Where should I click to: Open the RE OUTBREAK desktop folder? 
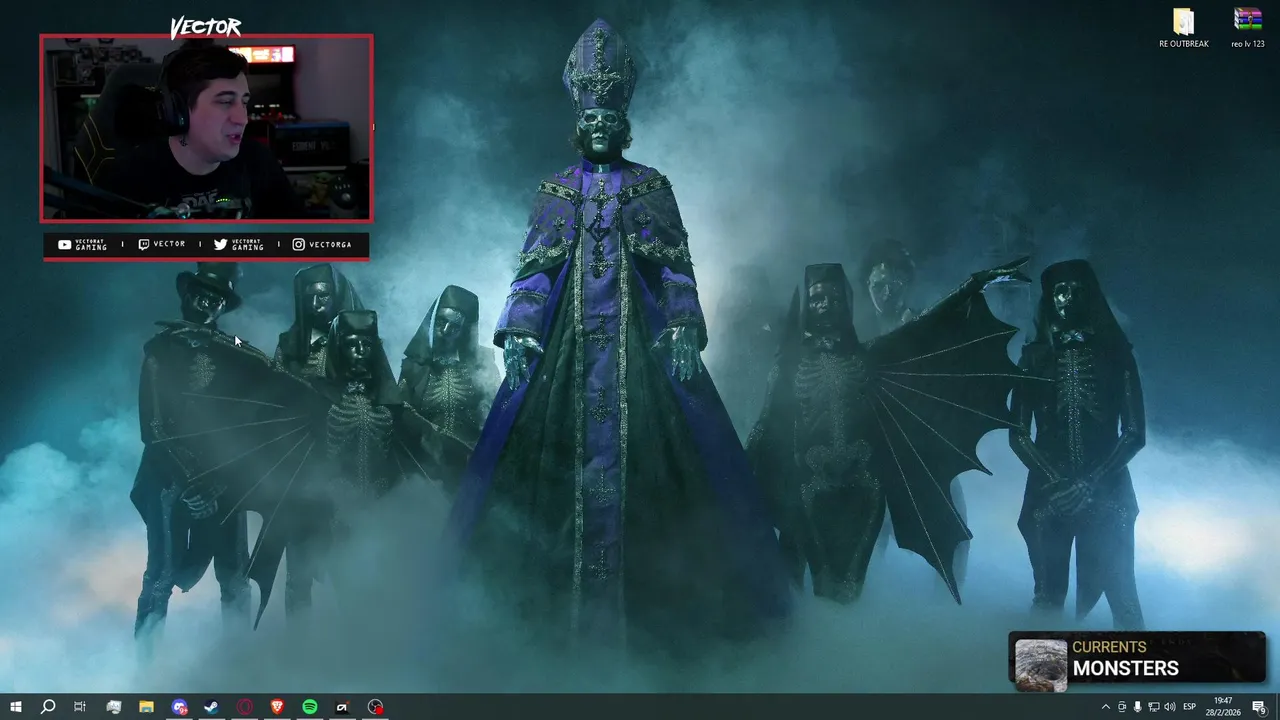coord(1184,28)
